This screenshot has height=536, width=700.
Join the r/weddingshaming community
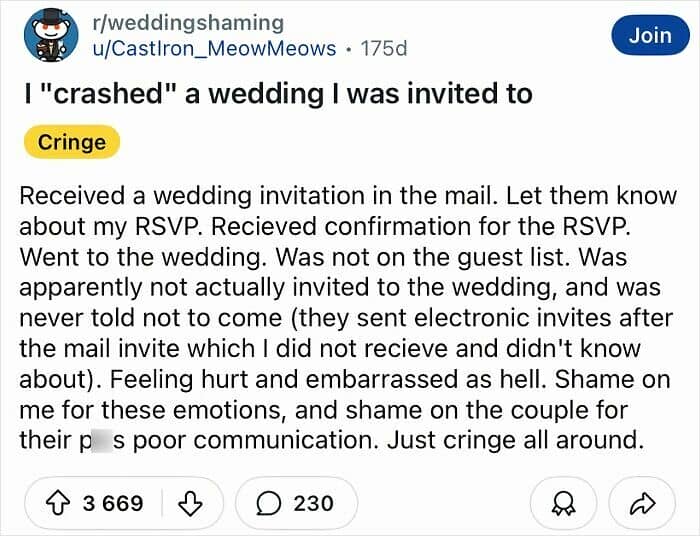(x=650, y=35)
